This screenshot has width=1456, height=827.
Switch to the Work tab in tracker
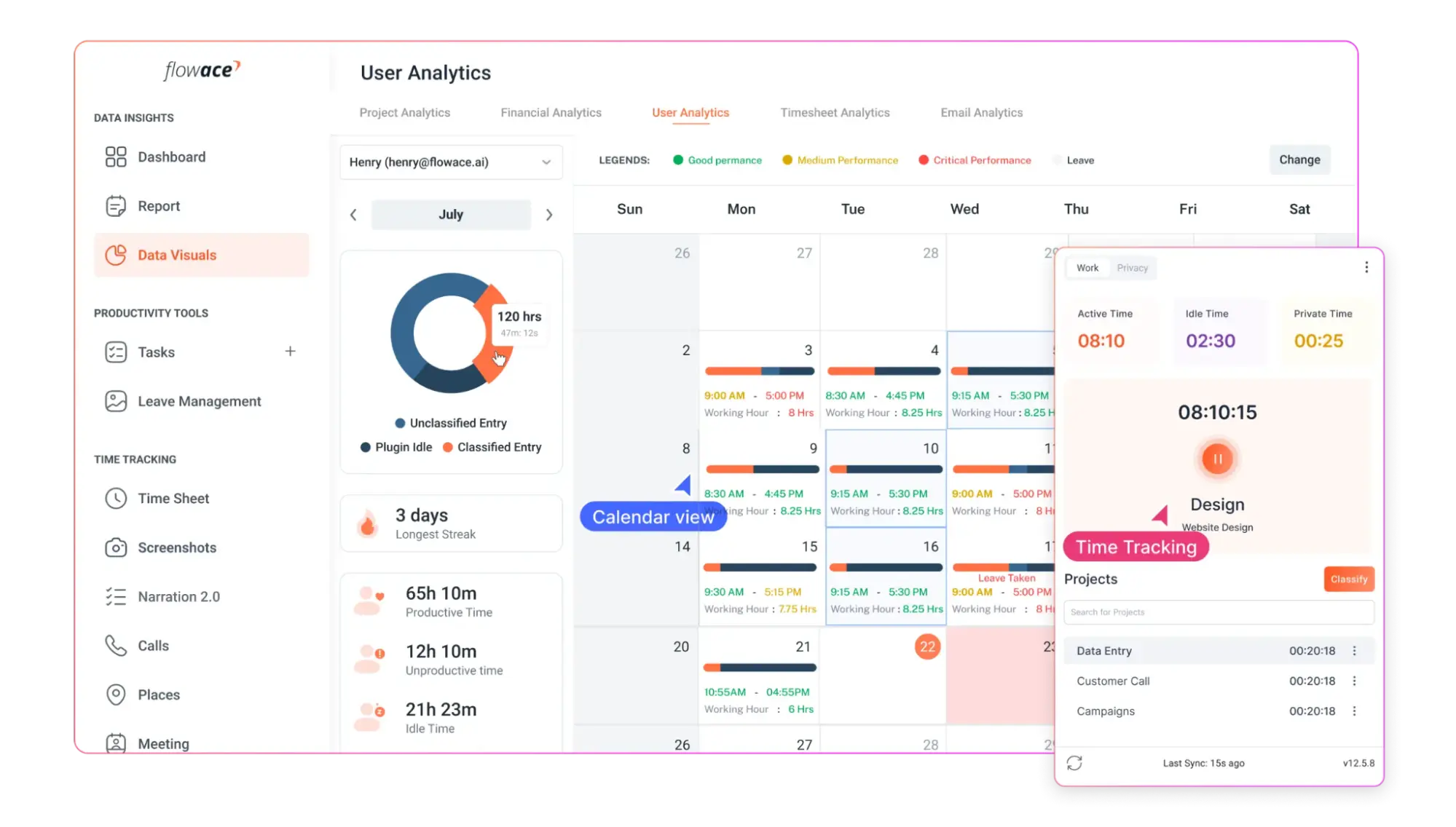coord(1087,267)
